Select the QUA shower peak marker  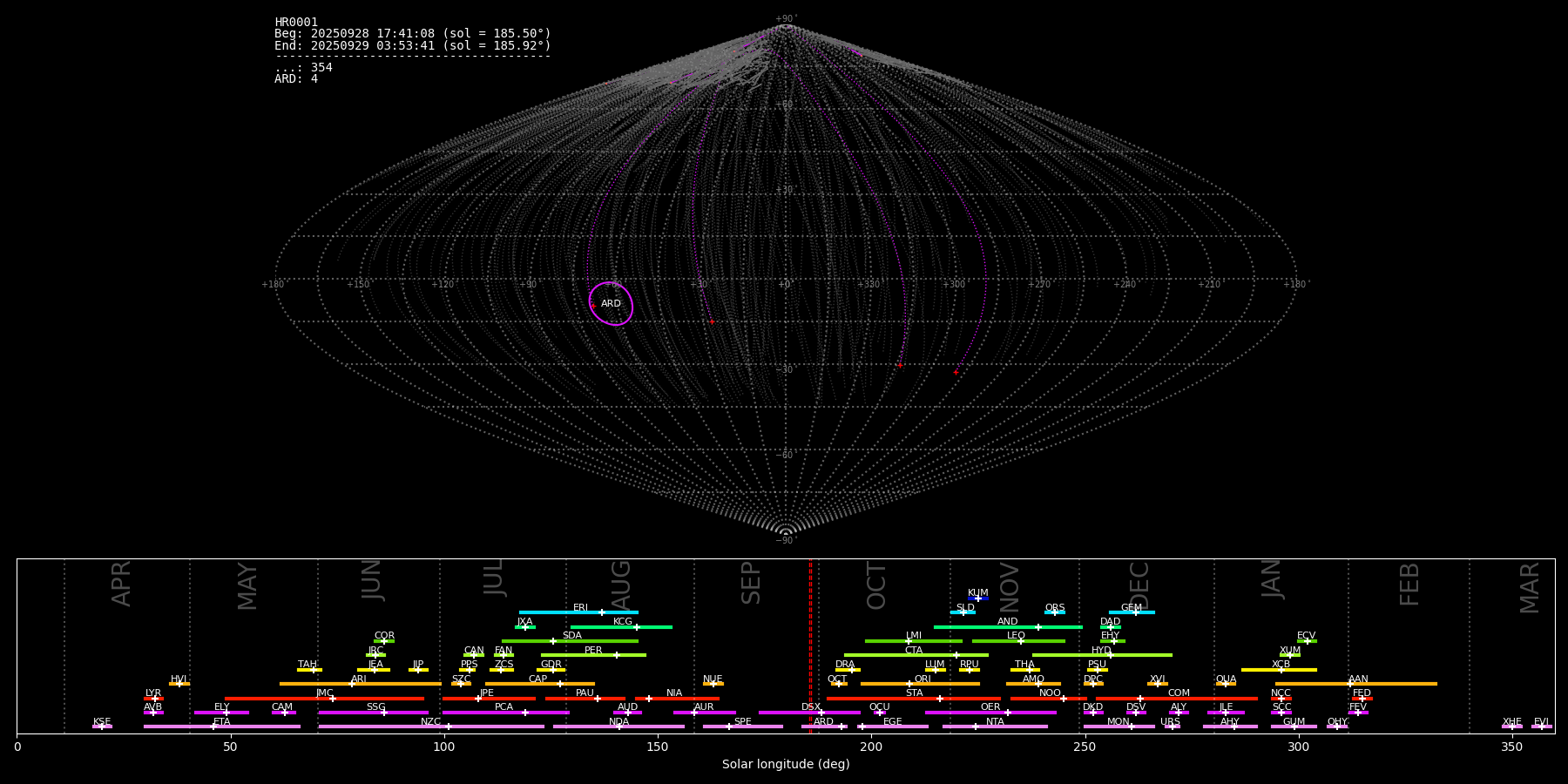(1226, 684)
